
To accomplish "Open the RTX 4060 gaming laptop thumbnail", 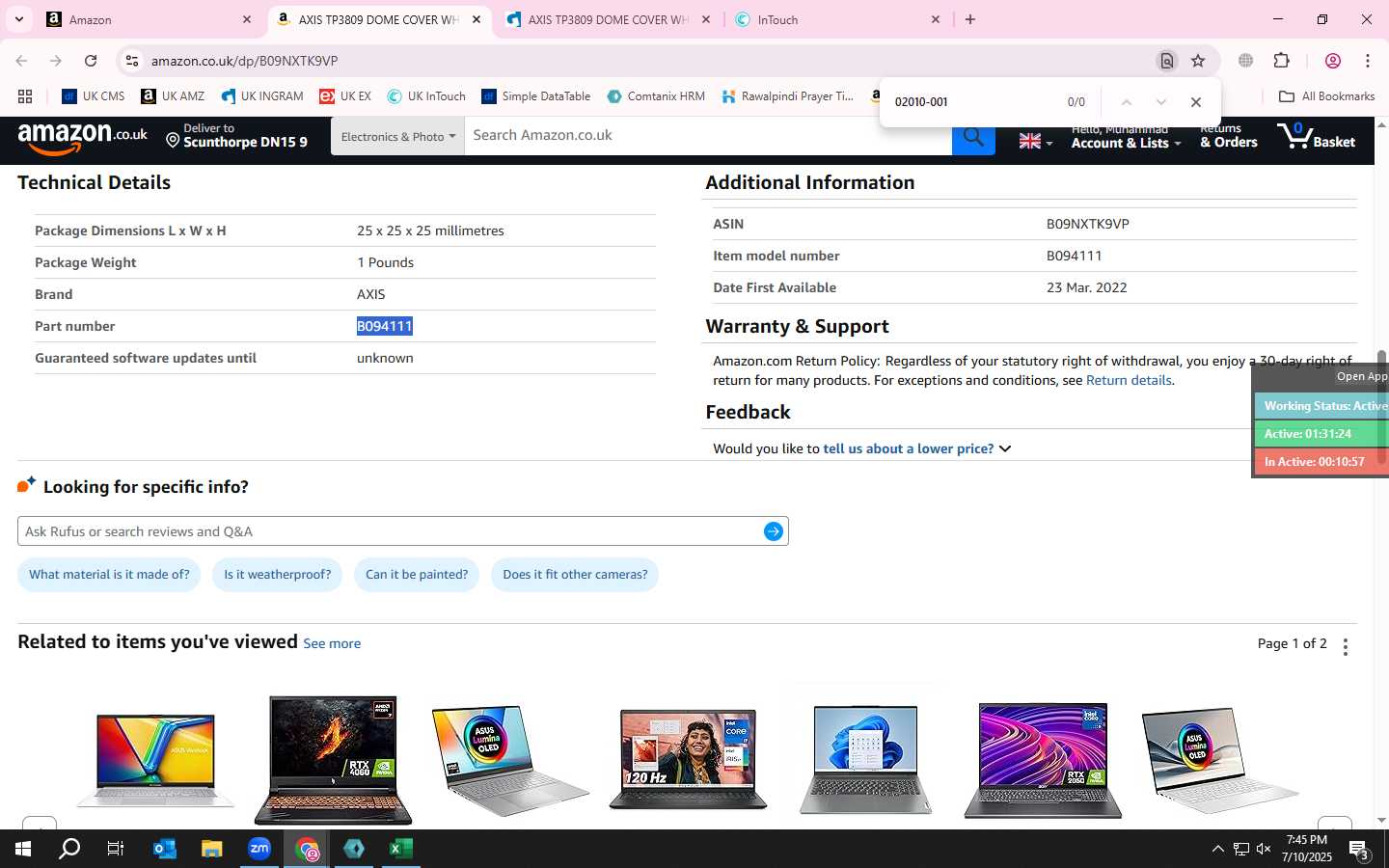I will tap(333, 761).
